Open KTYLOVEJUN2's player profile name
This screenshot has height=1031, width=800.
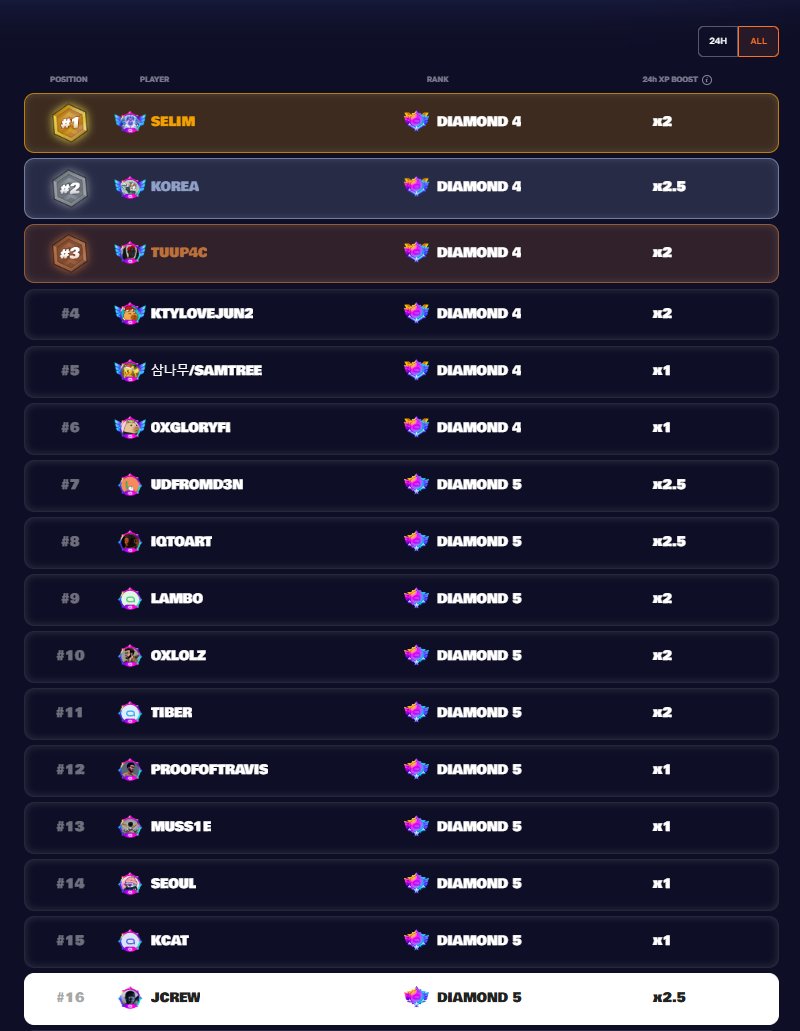point(202,314)
